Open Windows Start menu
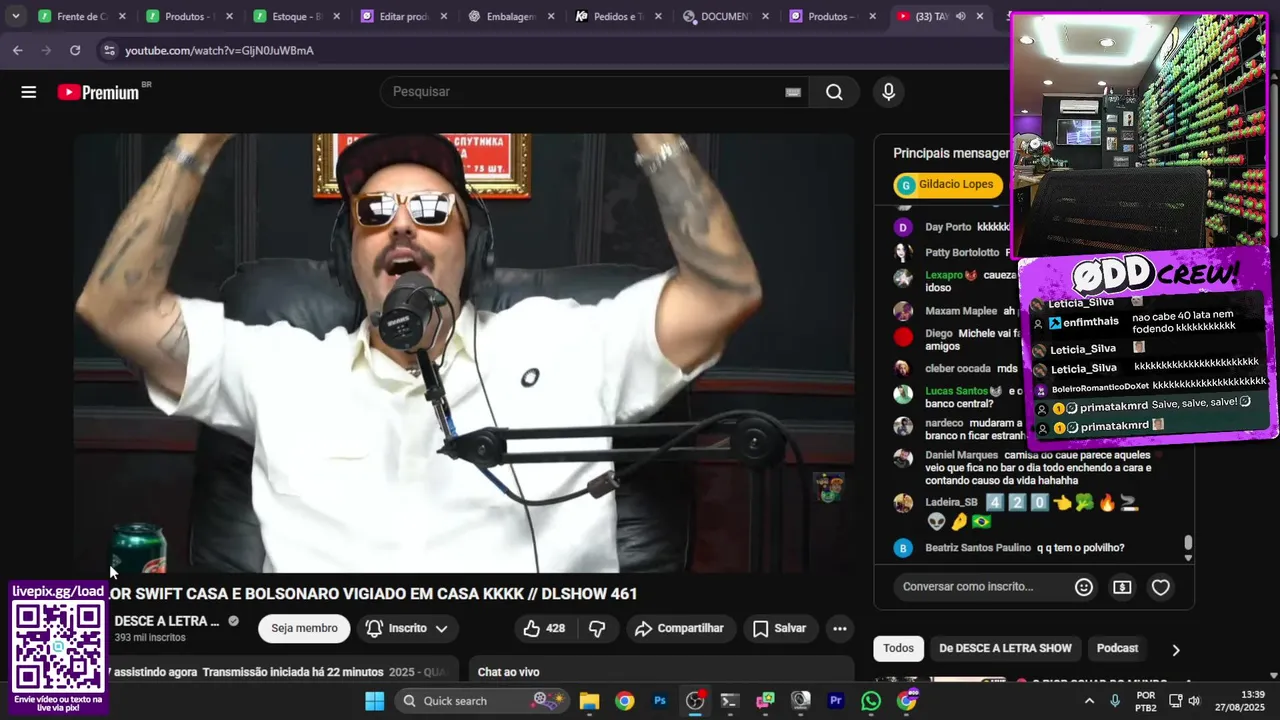Viewport: 1280px width, 720px height. 374,701
